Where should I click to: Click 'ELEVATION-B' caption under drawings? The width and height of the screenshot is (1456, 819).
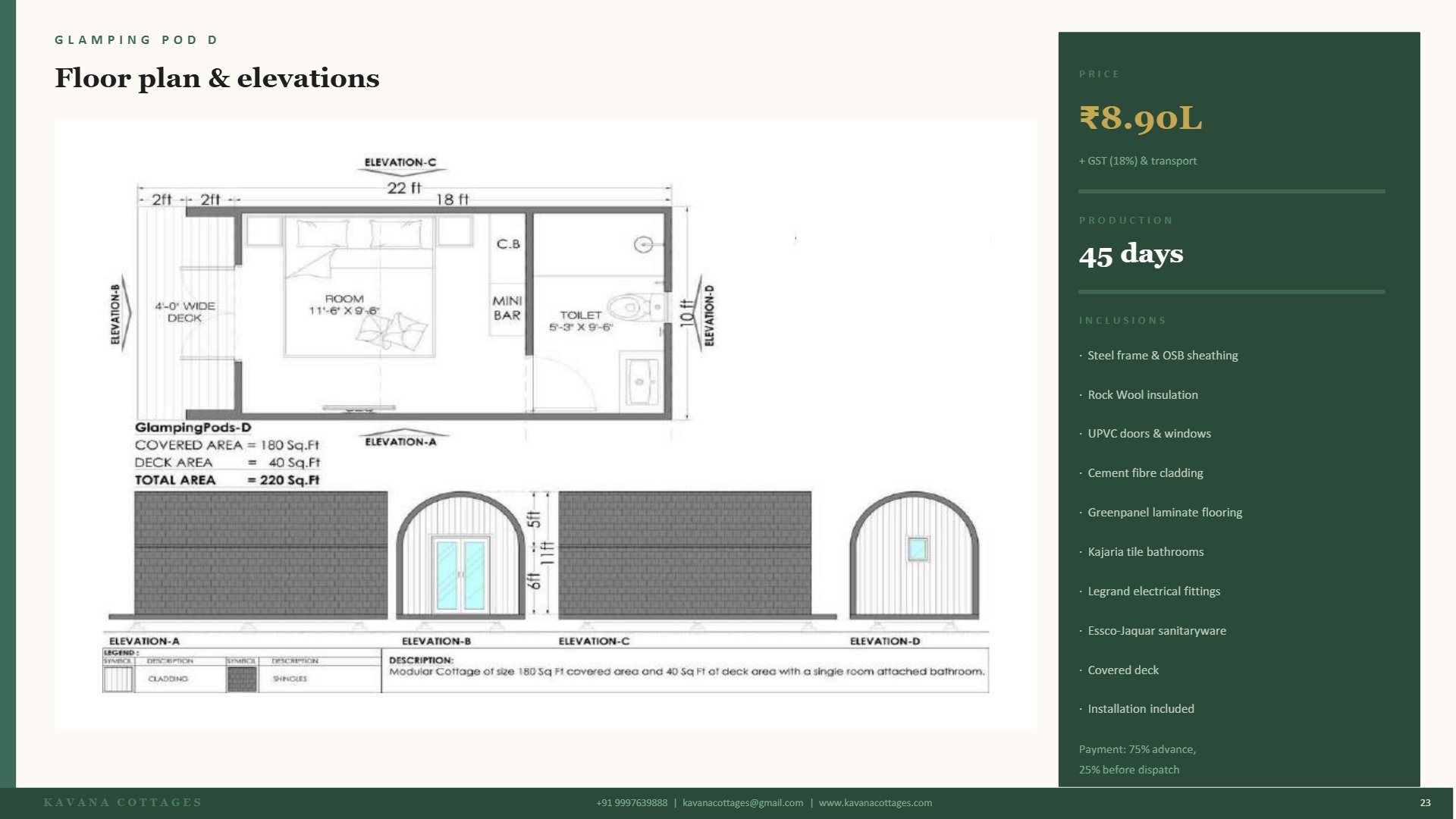[436, 642]
